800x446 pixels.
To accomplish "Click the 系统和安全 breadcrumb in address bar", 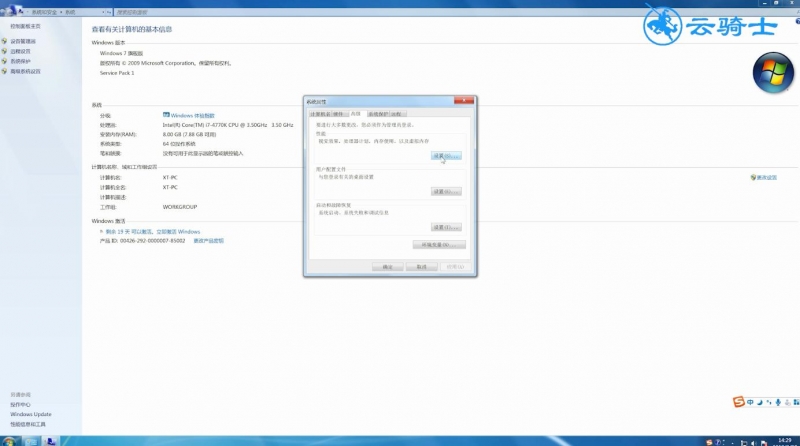I will (44, 12).
